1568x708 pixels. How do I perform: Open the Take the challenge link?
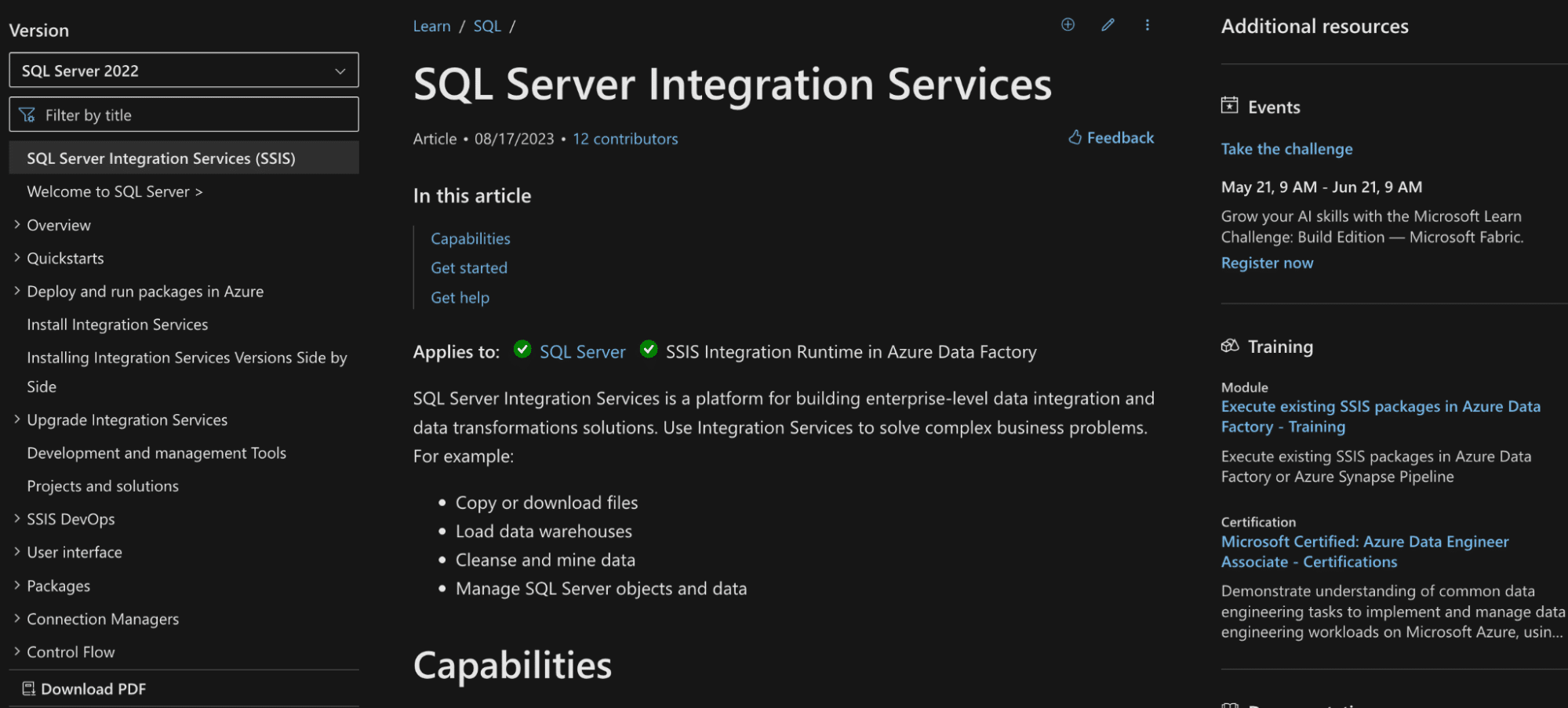click(1286, 149)
